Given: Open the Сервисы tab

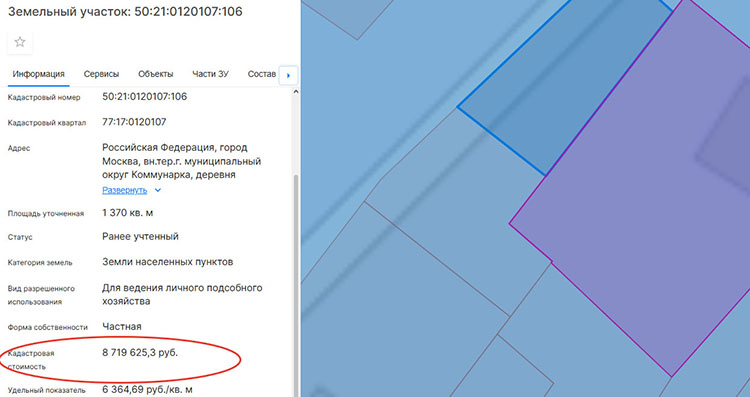Looking at the screenshot, I should [101, 74].
